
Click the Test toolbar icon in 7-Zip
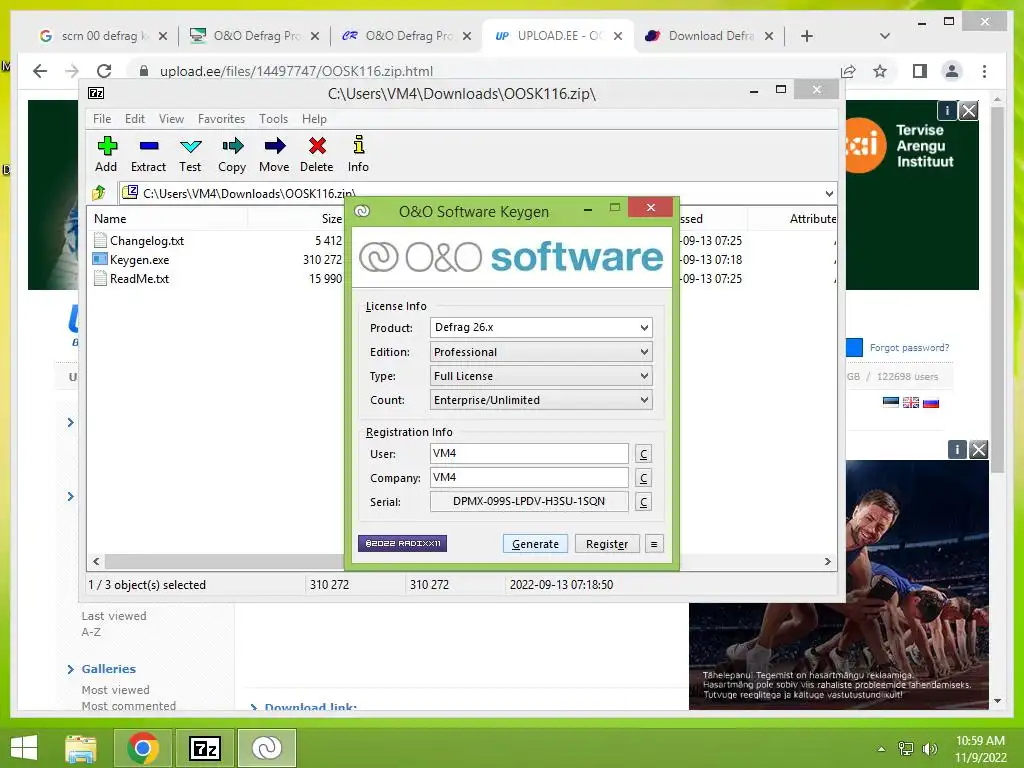[x=190, y=154]
